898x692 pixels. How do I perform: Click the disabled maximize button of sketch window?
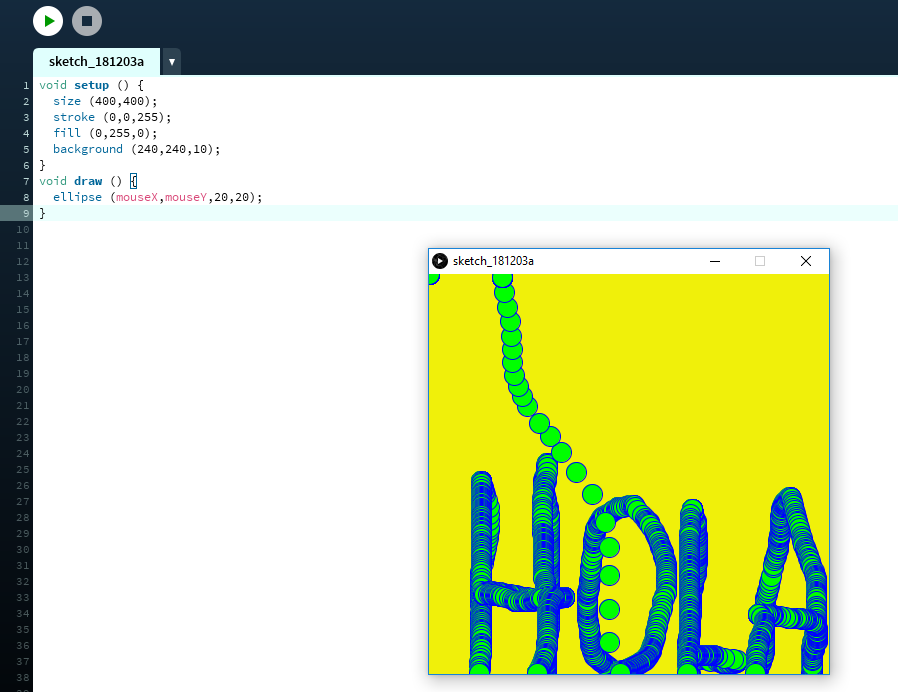(760, 261)
